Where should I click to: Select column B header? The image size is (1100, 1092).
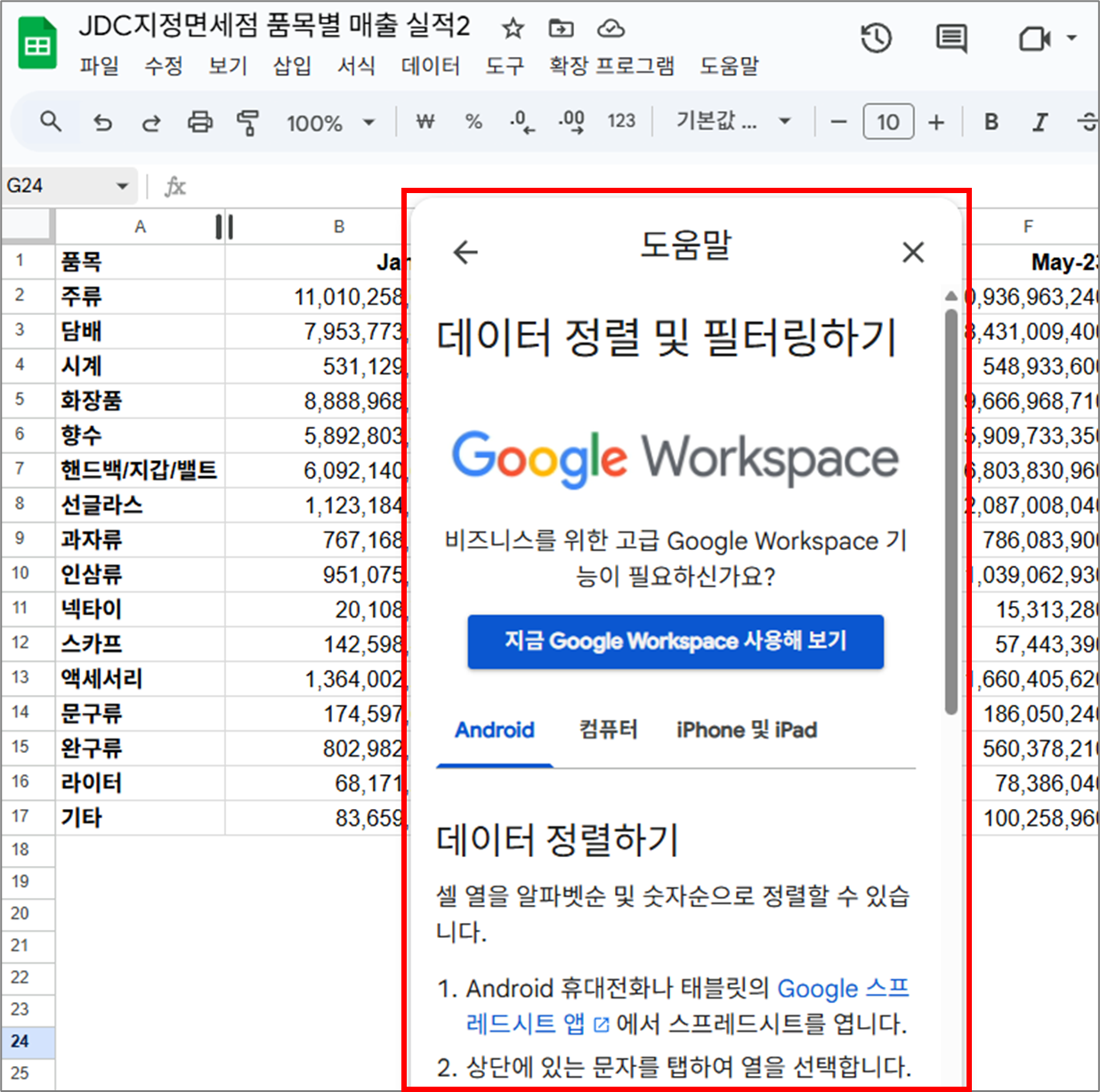point(339,227)
